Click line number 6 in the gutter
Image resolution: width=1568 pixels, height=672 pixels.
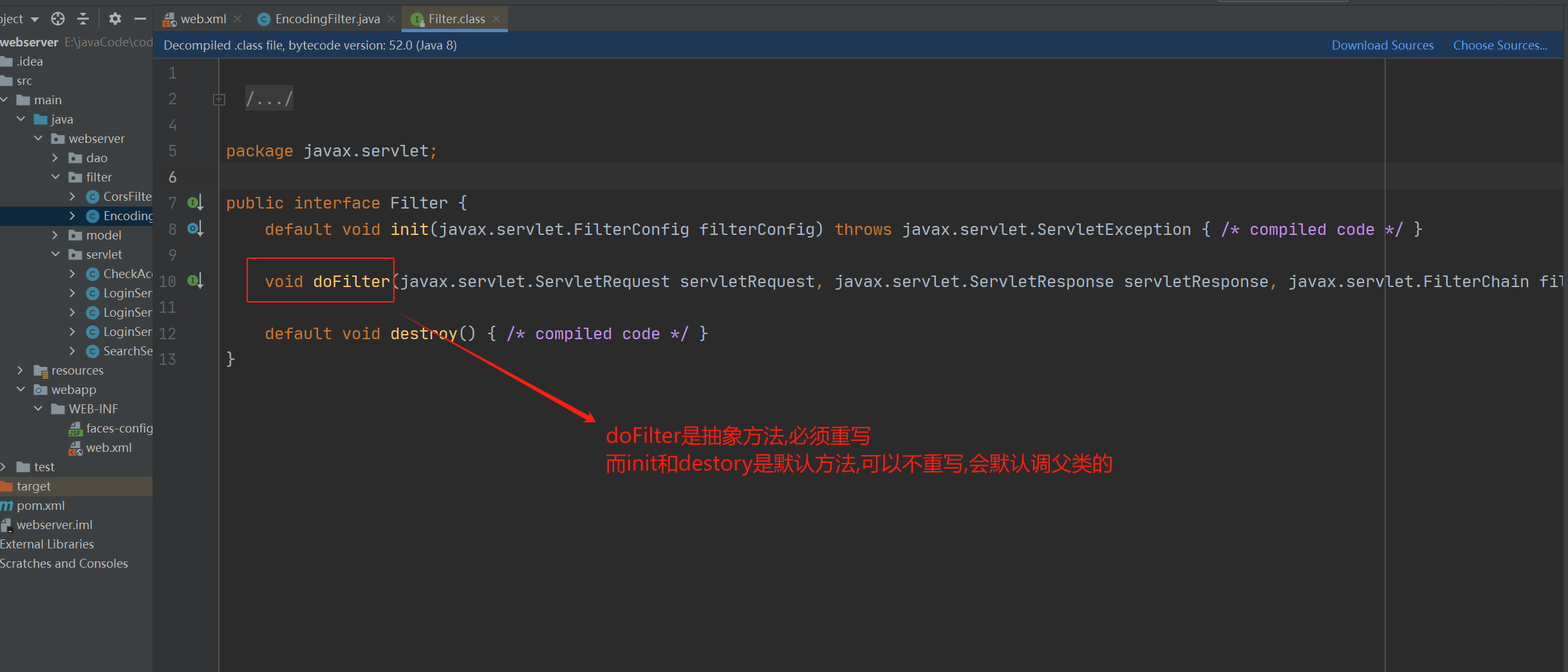click(172, 177)
